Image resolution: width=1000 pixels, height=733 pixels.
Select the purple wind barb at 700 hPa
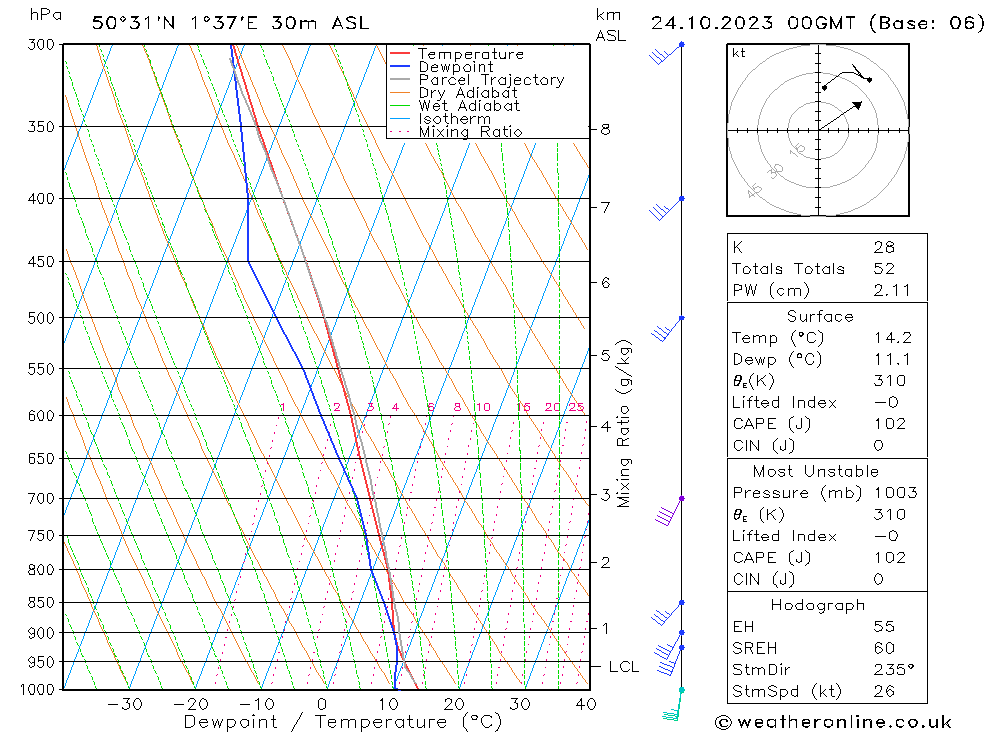670,511
